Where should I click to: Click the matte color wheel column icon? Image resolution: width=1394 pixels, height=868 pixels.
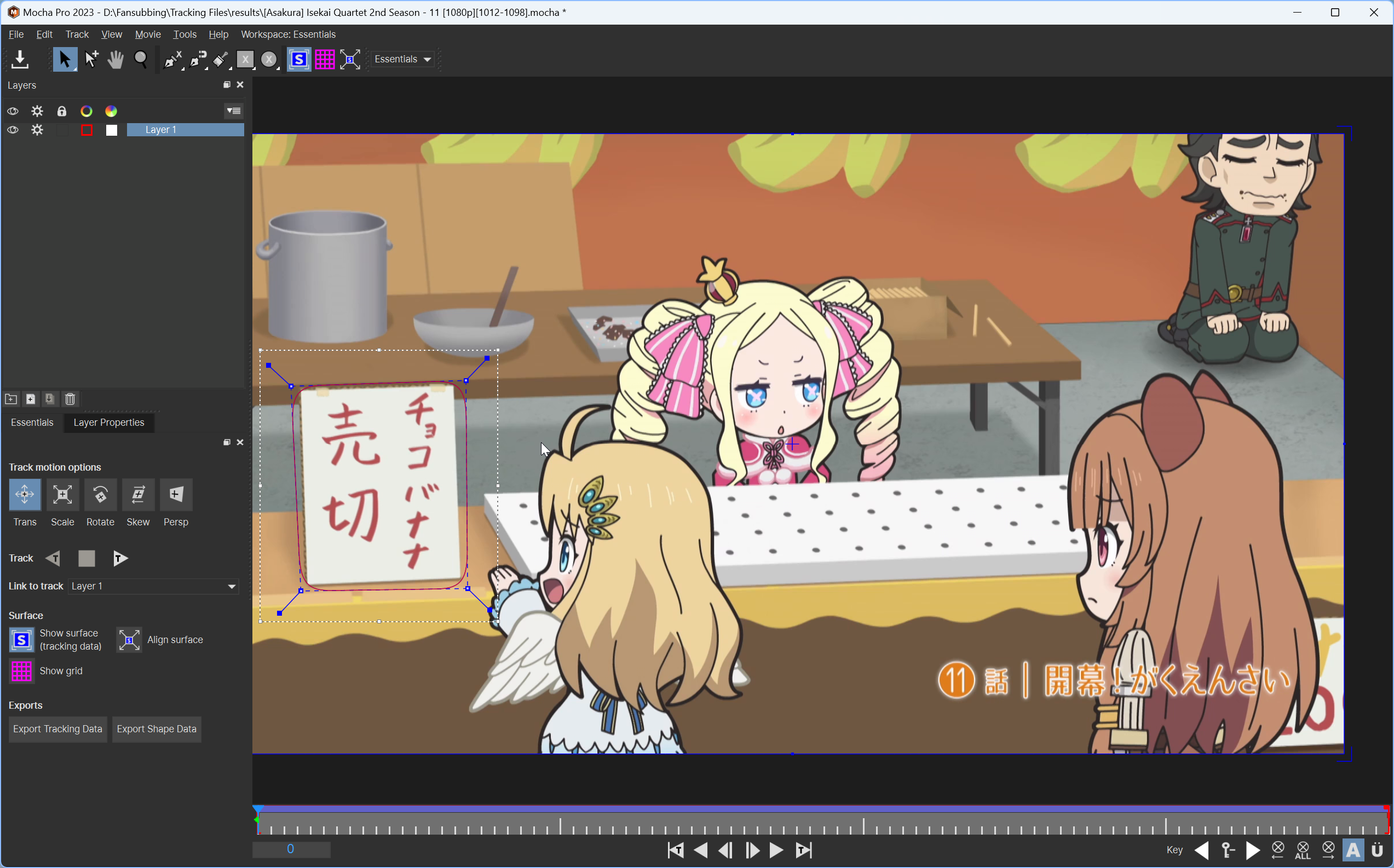tap(111, 111)
